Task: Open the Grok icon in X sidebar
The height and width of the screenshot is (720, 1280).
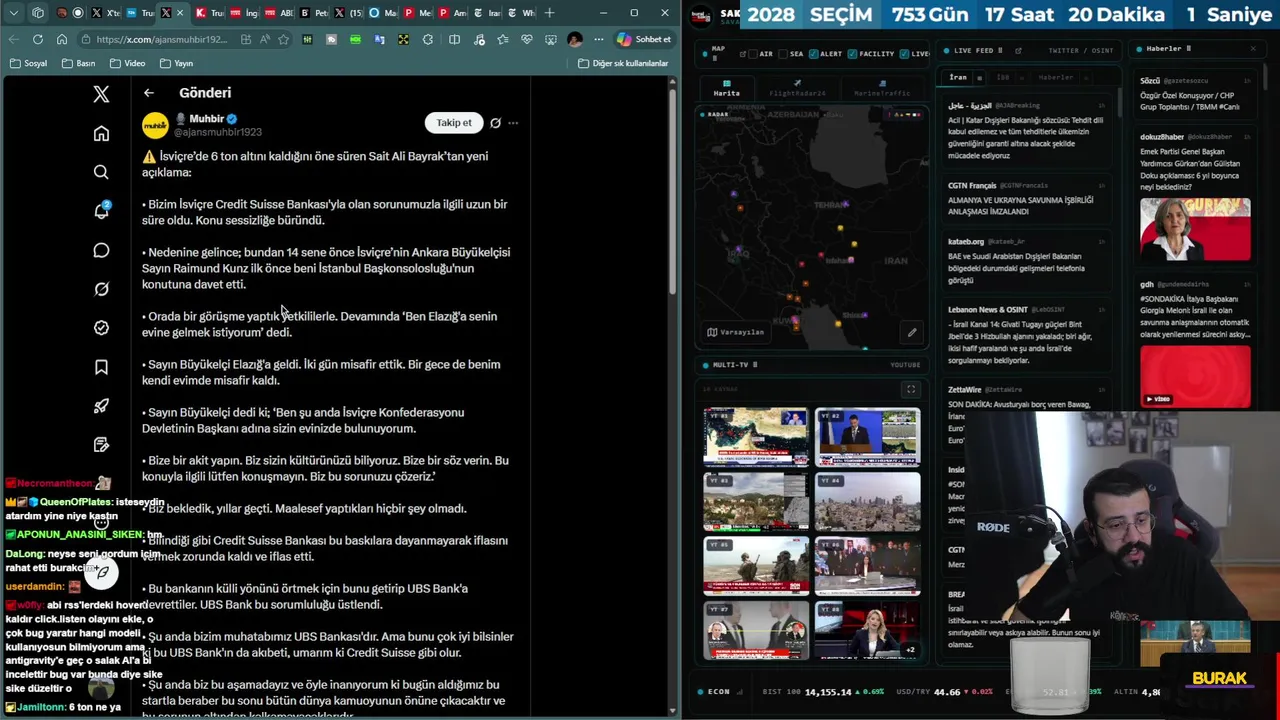Action: (x=101, y=289)
